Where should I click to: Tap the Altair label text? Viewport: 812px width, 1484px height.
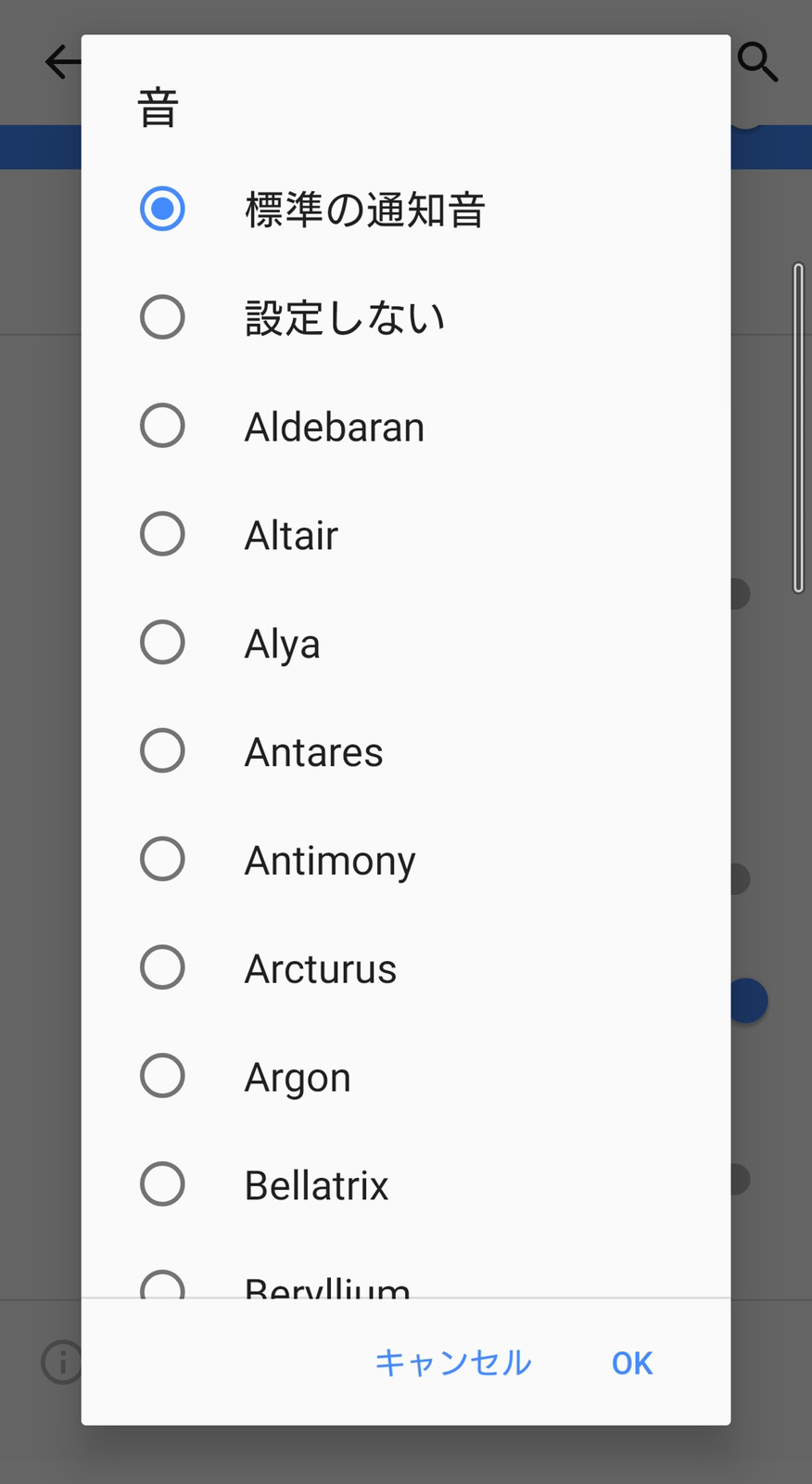coord(291,535)
